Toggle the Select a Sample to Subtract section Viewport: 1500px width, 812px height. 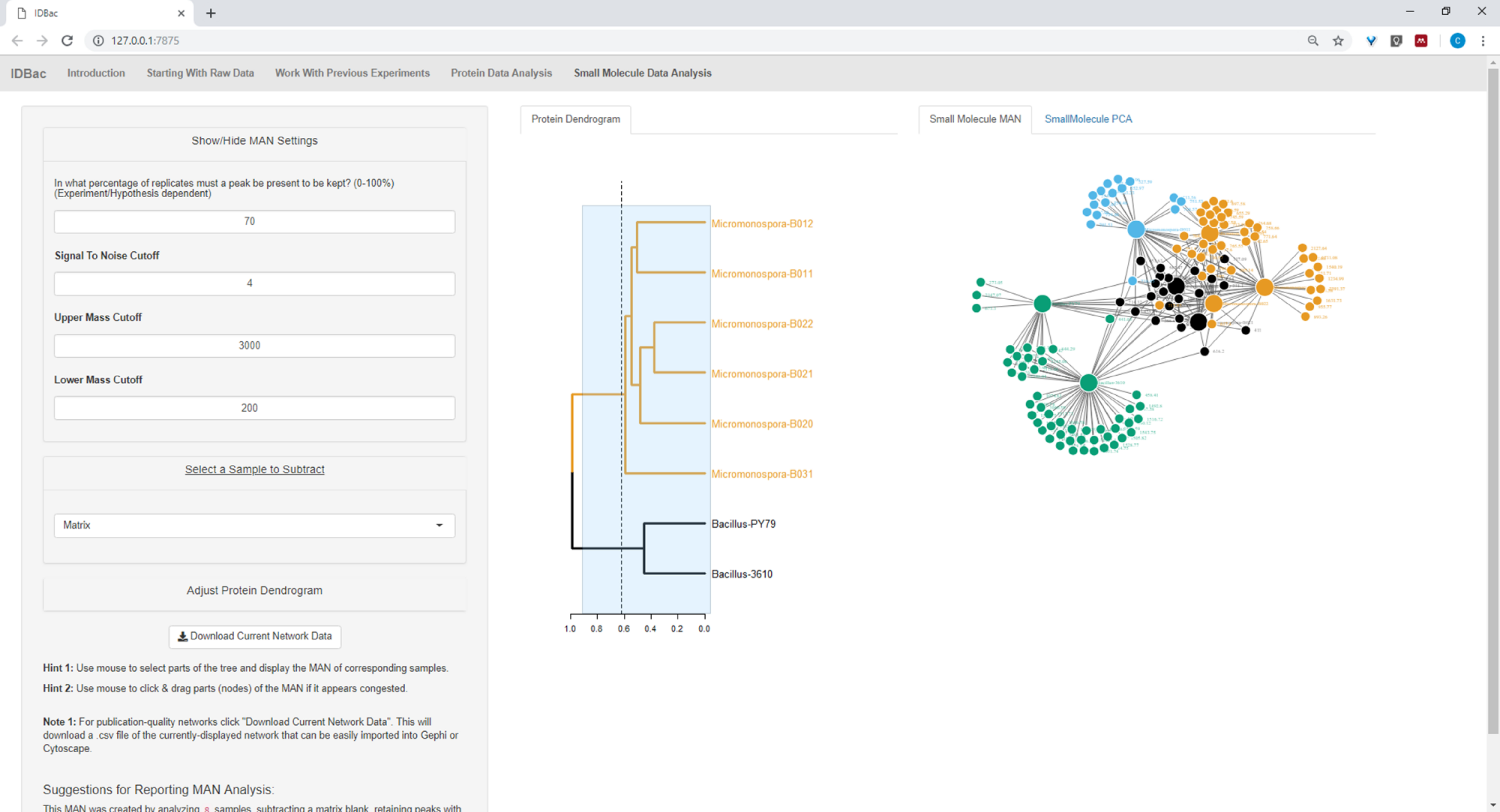pos(254,469)
